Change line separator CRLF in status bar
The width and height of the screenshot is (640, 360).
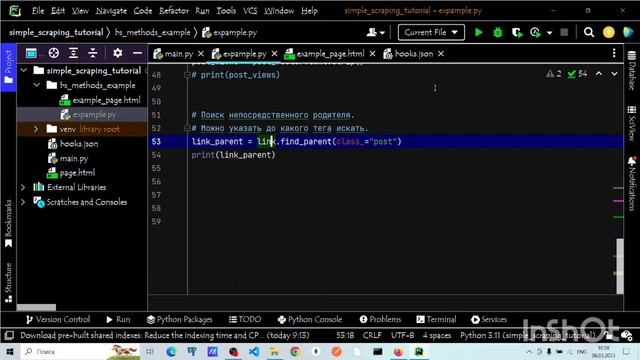372,336
